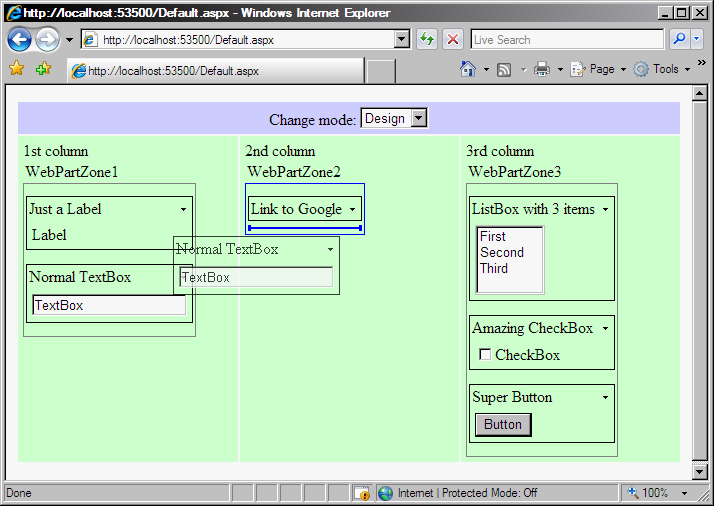Open Favorites Center star icon
Screen dimensions: 714x506
(16, 69)
